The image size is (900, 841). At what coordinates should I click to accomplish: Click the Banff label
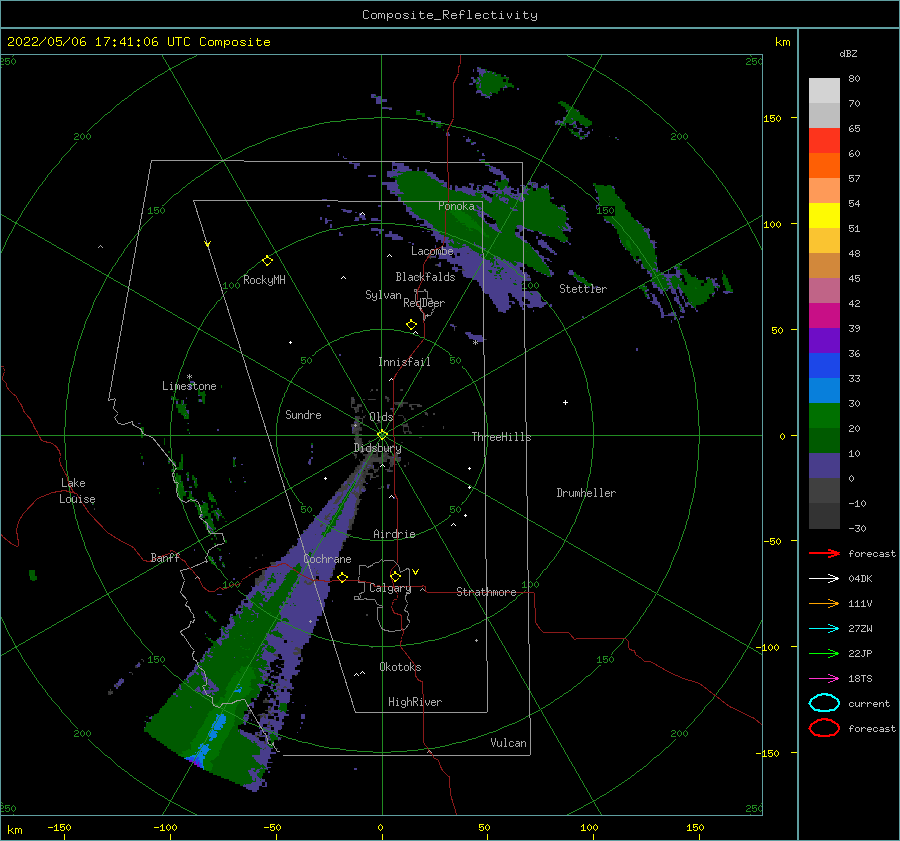click(165, 557)
